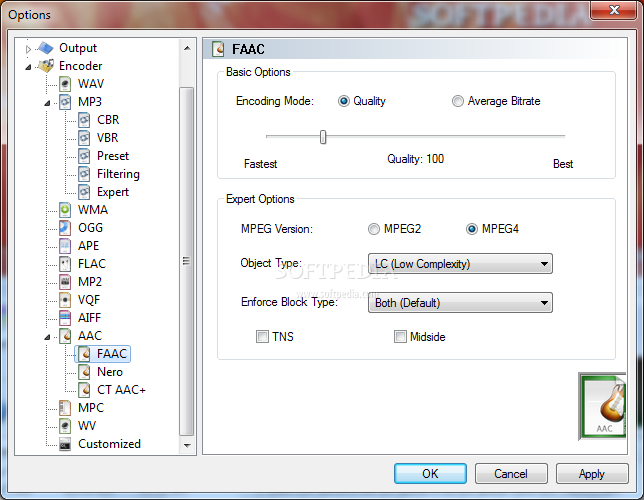The width and height of the screenshot is (644, 500).
Task: Click the CBR settings icon
Action: [84, 120]
